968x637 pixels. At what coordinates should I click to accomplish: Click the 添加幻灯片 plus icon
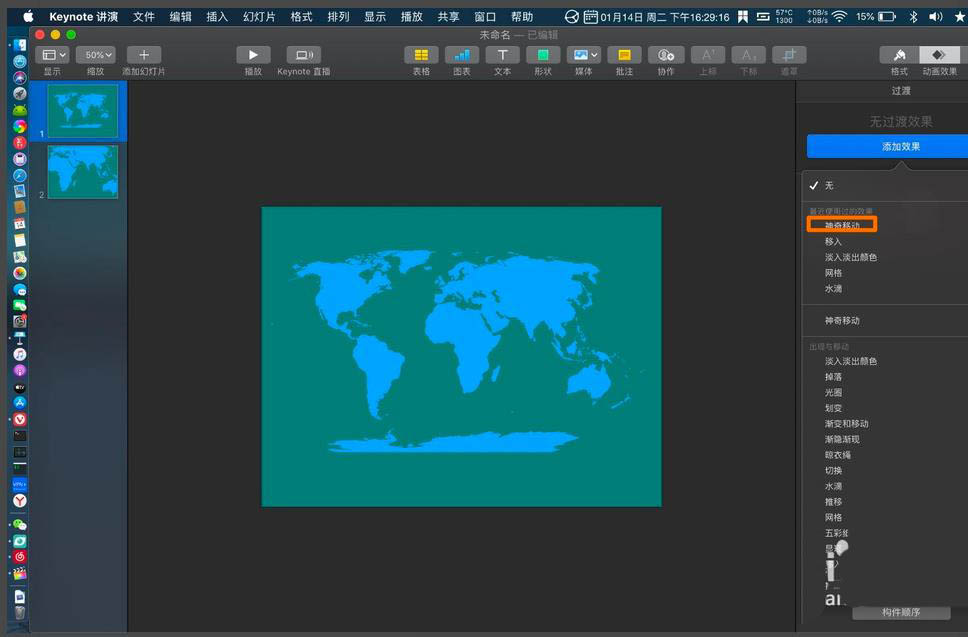143,55
